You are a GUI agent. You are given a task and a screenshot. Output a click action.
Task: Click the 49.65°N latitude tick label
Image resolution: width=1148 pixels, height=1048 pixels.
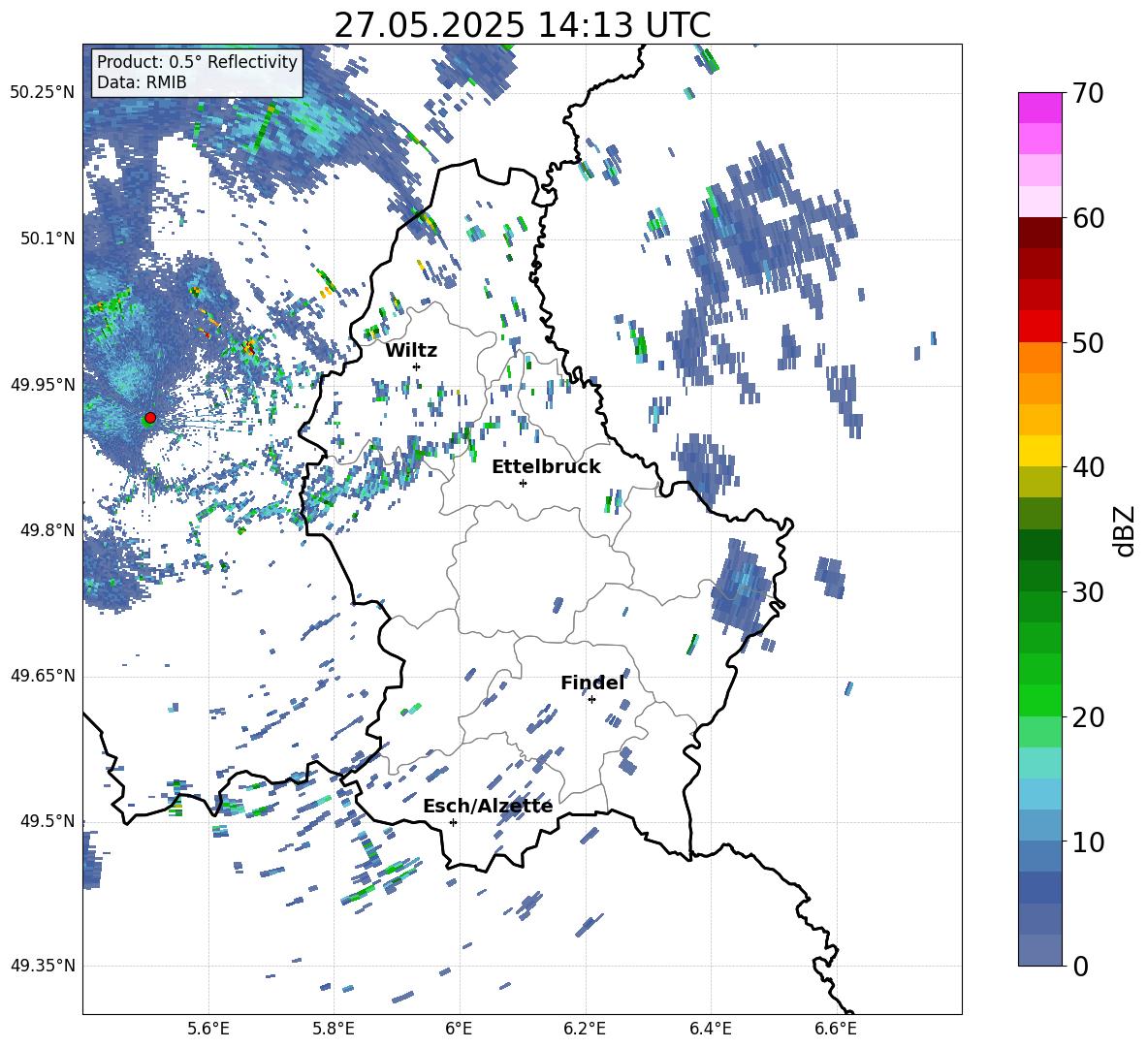(x=42, y=676)
